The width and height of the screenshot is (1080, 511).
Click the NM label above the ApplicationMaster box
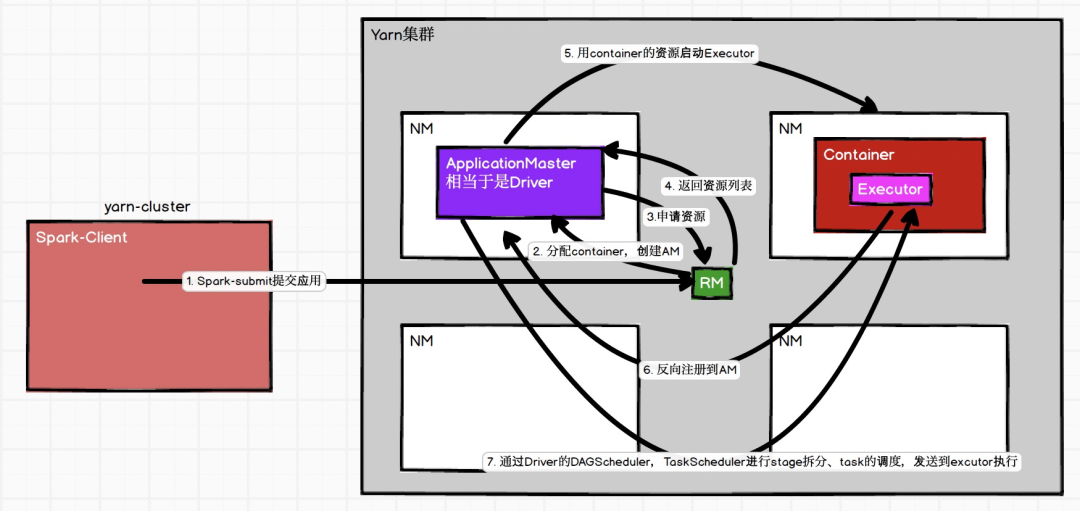point(422,128)
